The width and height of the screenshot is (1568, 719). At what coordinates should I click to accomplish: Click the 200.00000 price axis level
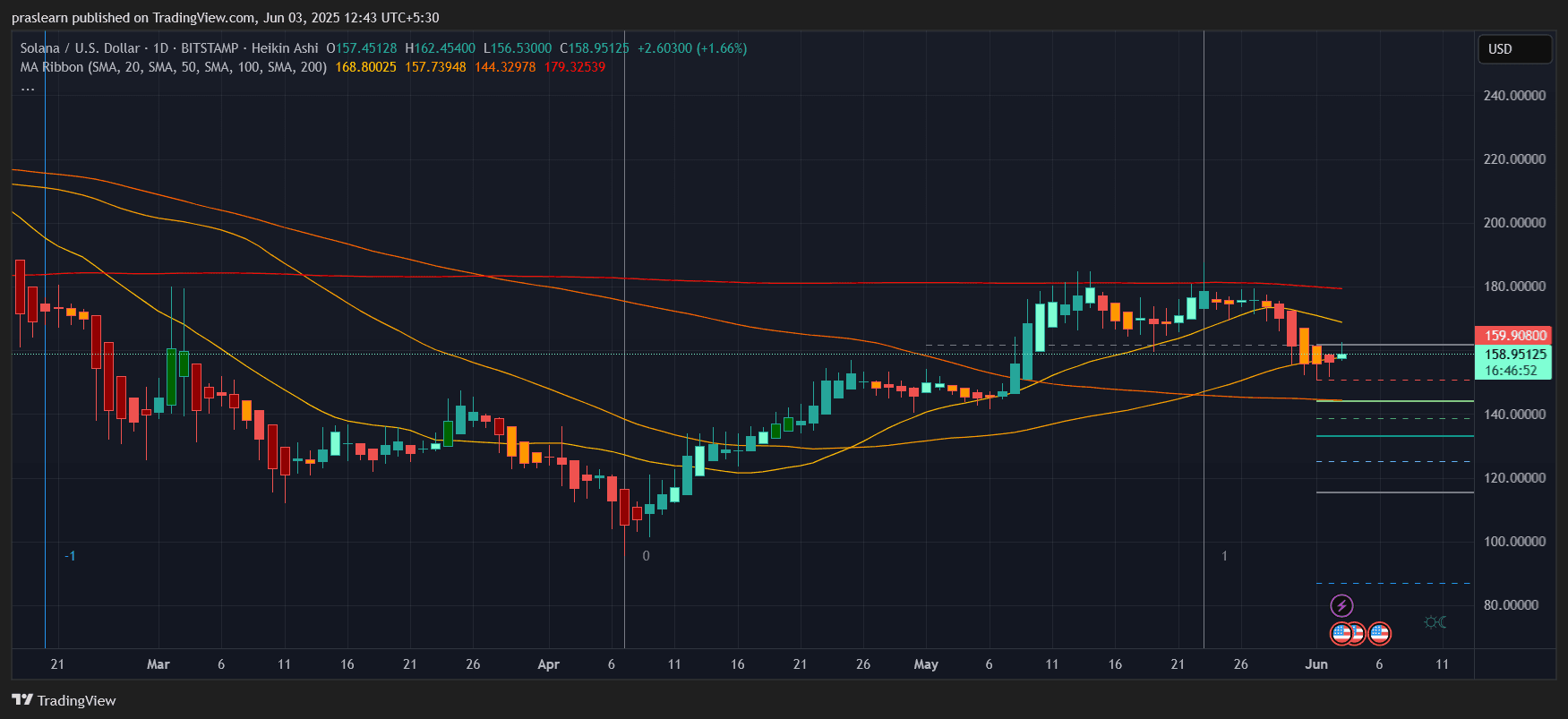(x=1514, y=223)
